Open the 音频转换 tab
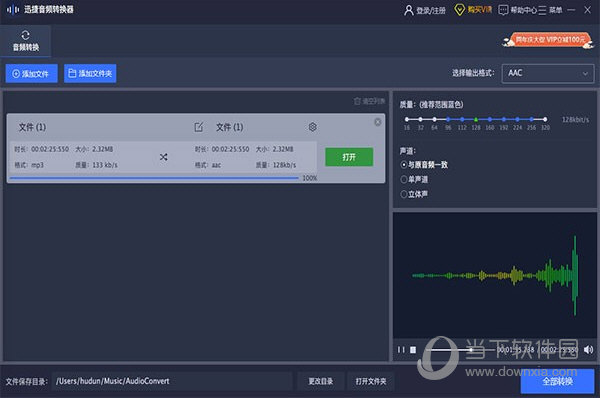 click(26, 41)
